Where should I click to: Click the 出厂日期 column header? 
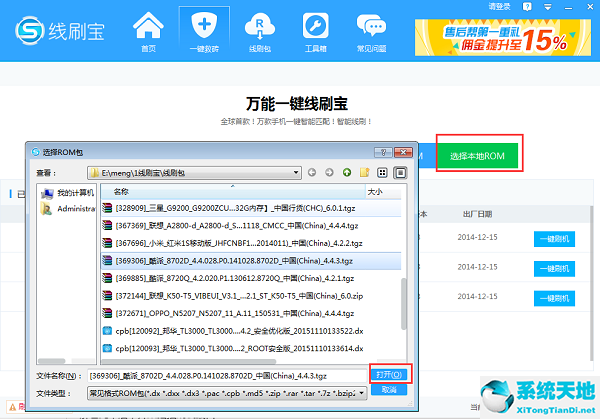[477, 214]
